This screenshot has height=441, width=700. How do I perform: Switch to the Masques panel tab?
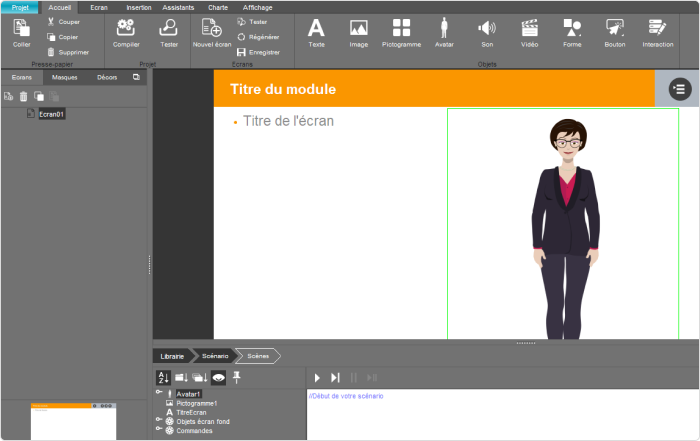point(64,77)
